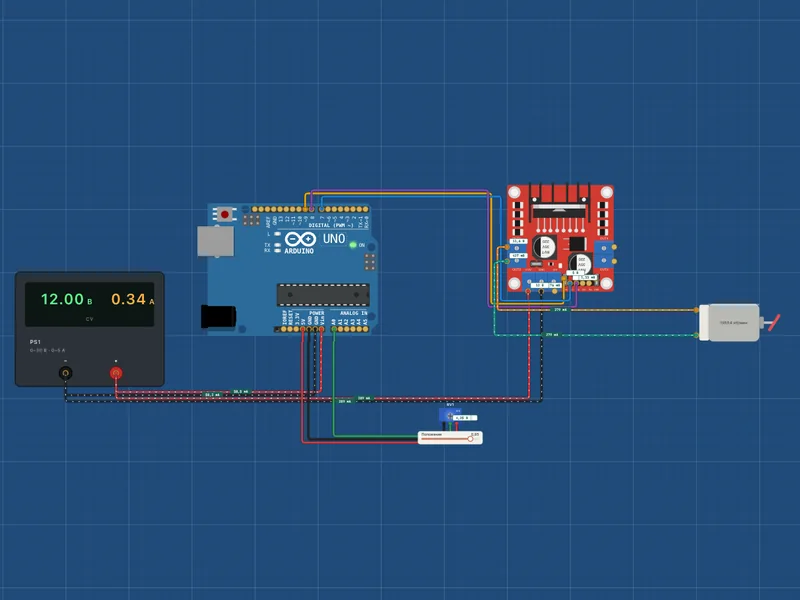Click the right blue screw terminal on driver
This screenshot has height=600, width=800.
coord(604,254)
